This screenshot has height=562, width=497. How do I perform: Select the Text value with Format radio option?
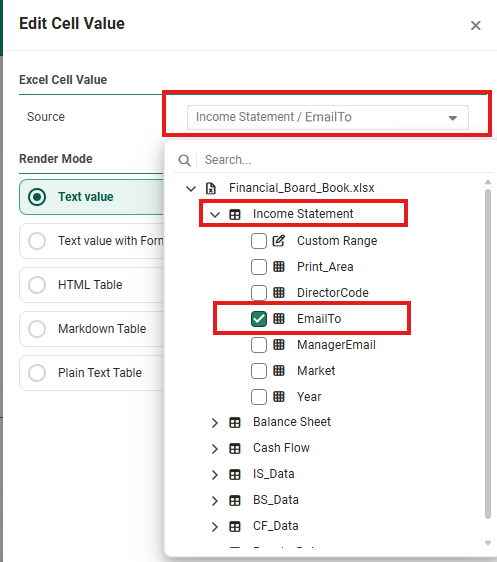[x=92, y=241]
